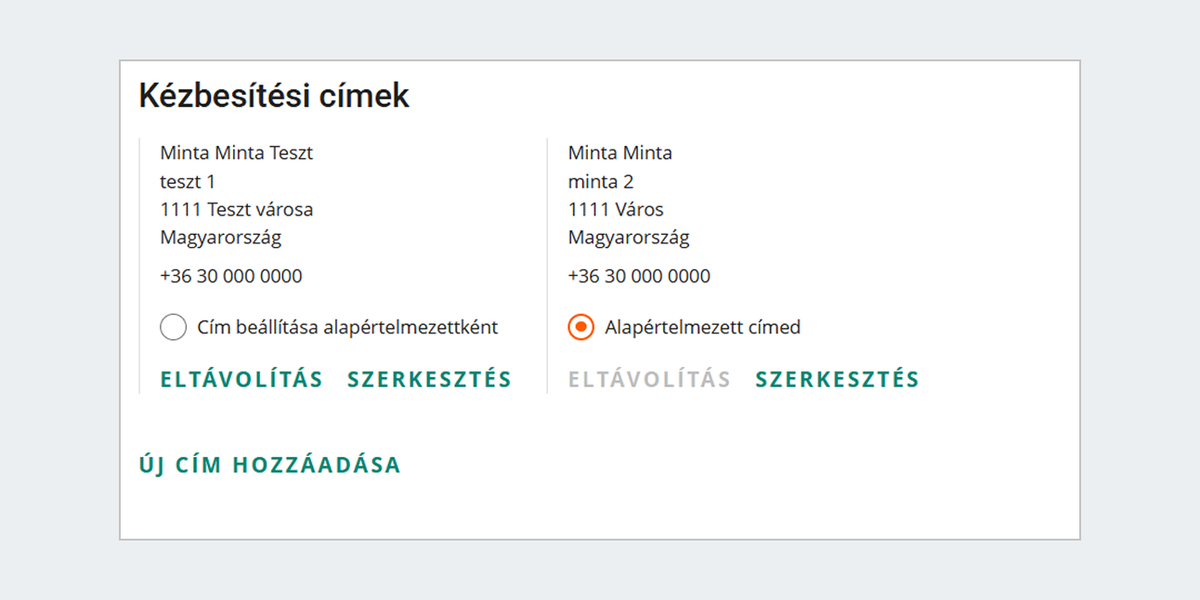
Task: Click the city line '1111 Város'
Action: click(x=615, y=209)
